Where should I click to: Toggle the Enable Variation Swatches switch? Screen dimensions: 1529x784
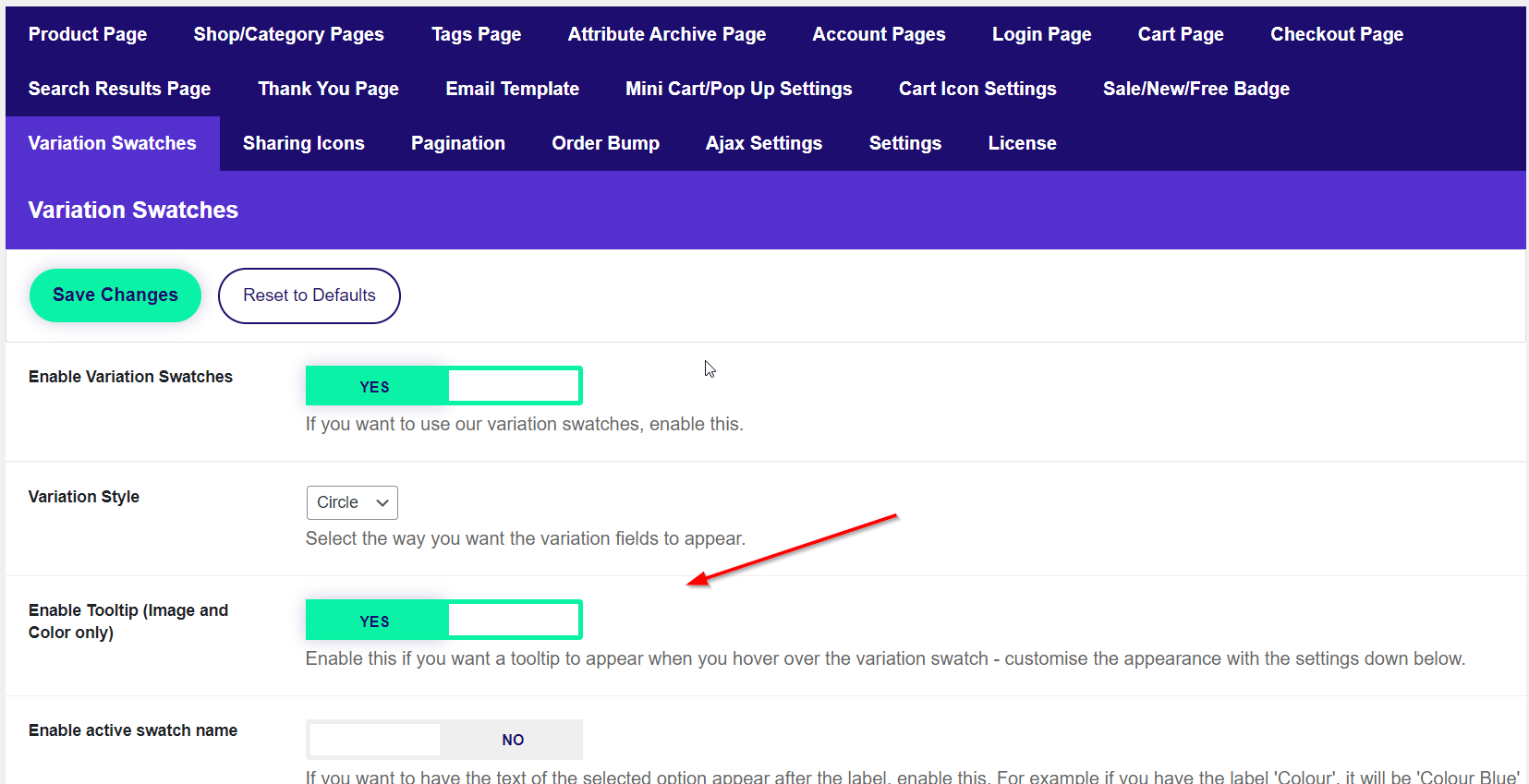click(443, 386)
